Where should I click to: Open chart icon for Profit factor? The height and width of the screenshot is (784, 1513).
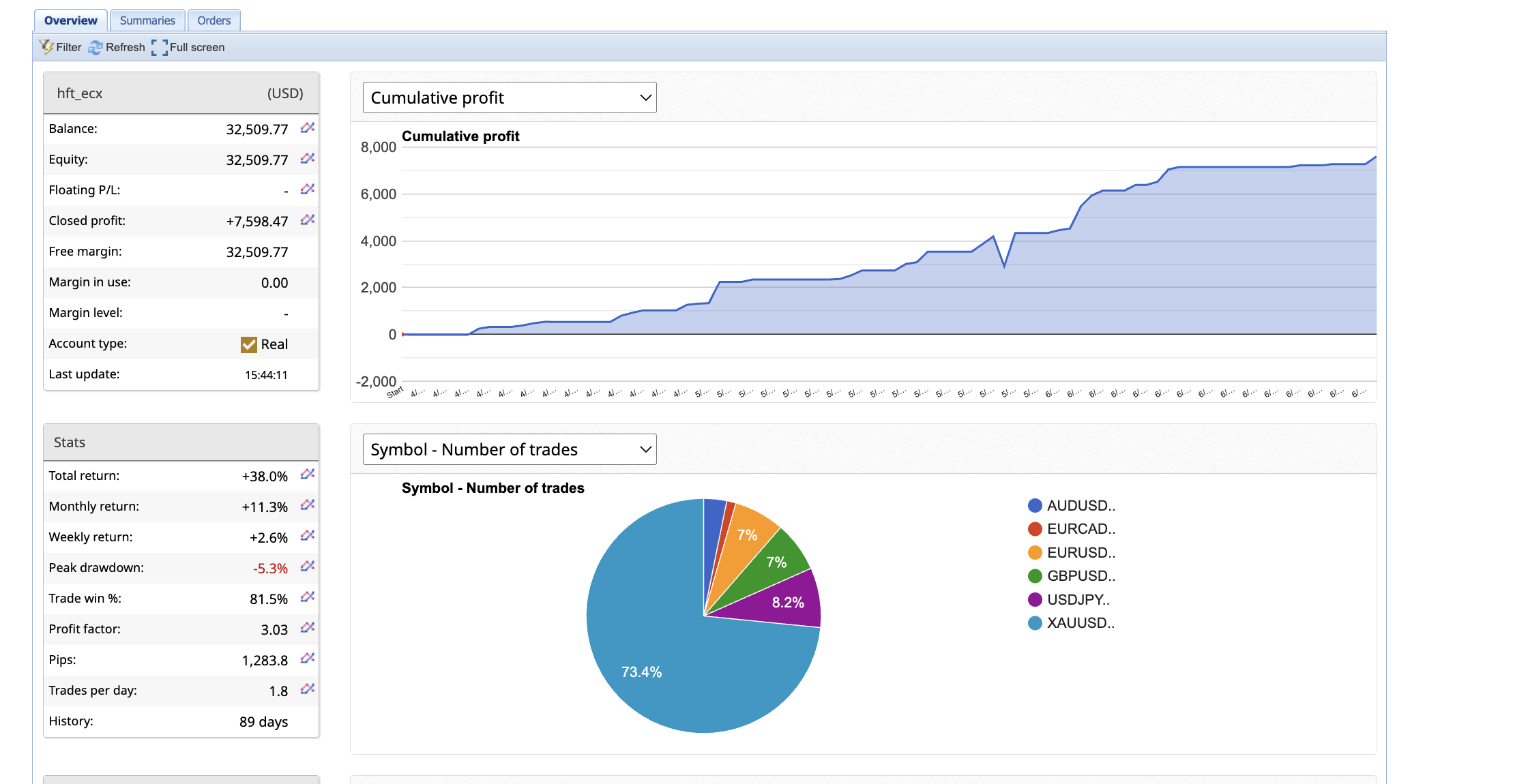308,627
